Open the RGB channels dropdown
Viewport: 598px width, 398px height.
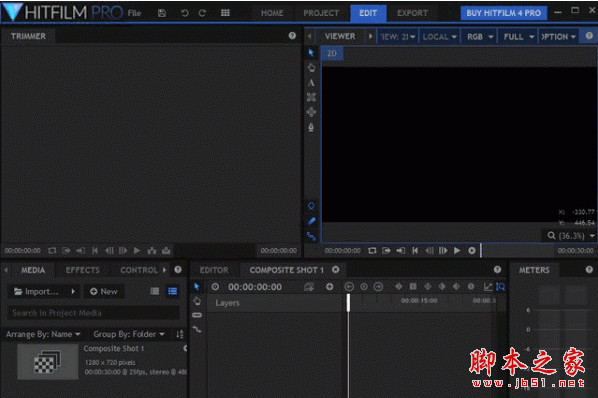pyautogui.click(x=479, y=37)
